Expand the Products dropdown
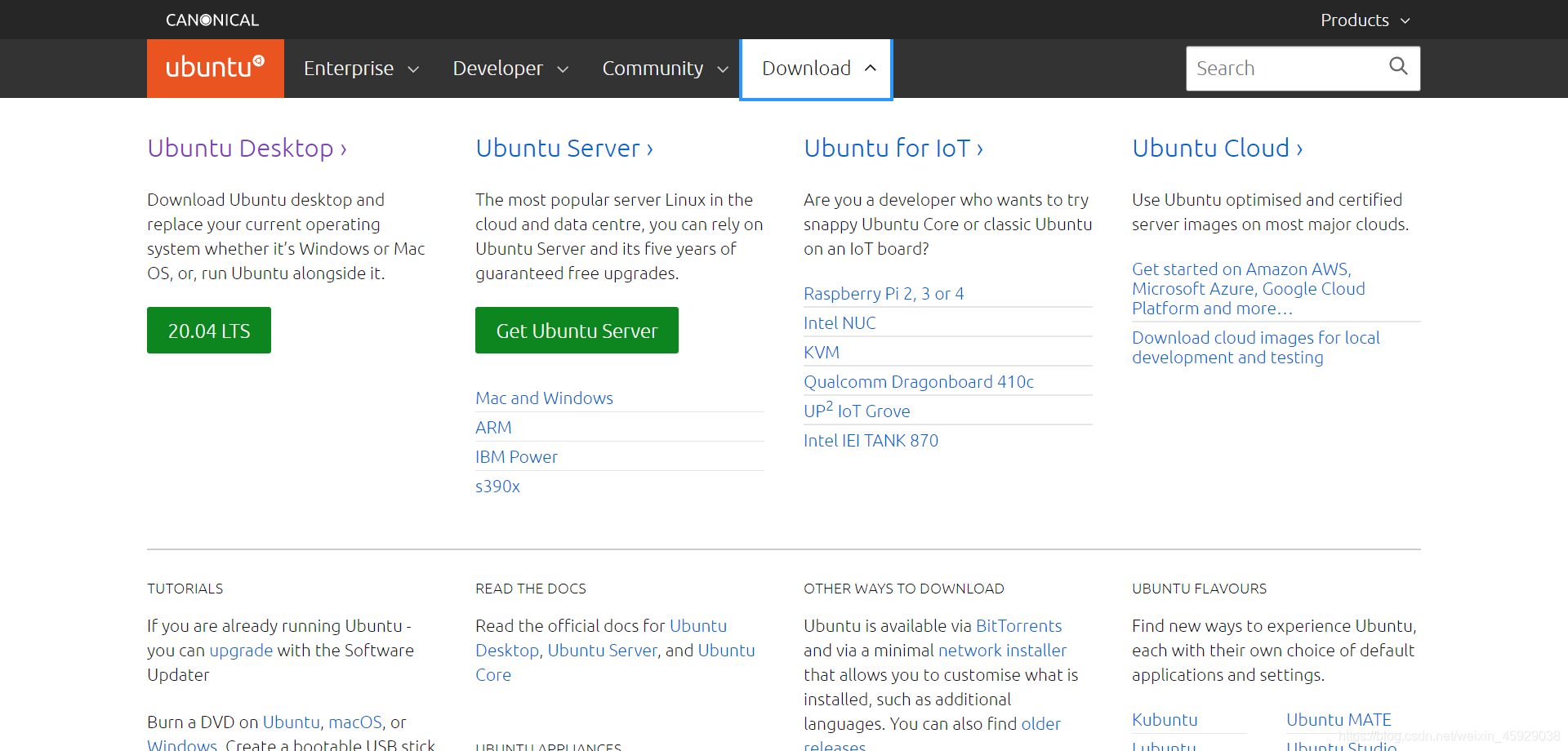Image resolution: width=1568 pixels, height=751 pixels. click(x=1365, y=20)
